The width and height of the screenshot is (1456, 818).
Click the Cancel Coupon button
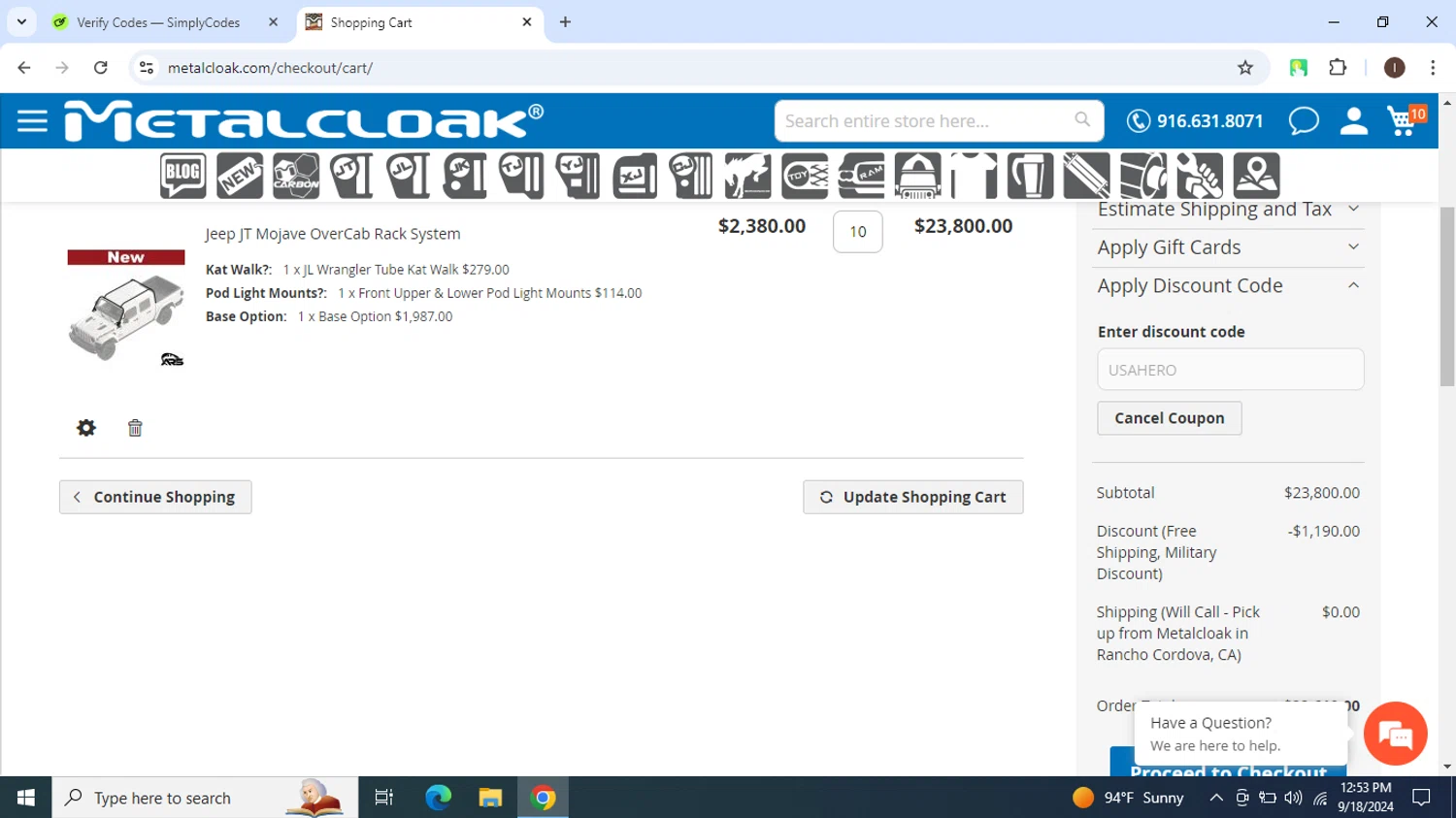[x=1170, y=418]
